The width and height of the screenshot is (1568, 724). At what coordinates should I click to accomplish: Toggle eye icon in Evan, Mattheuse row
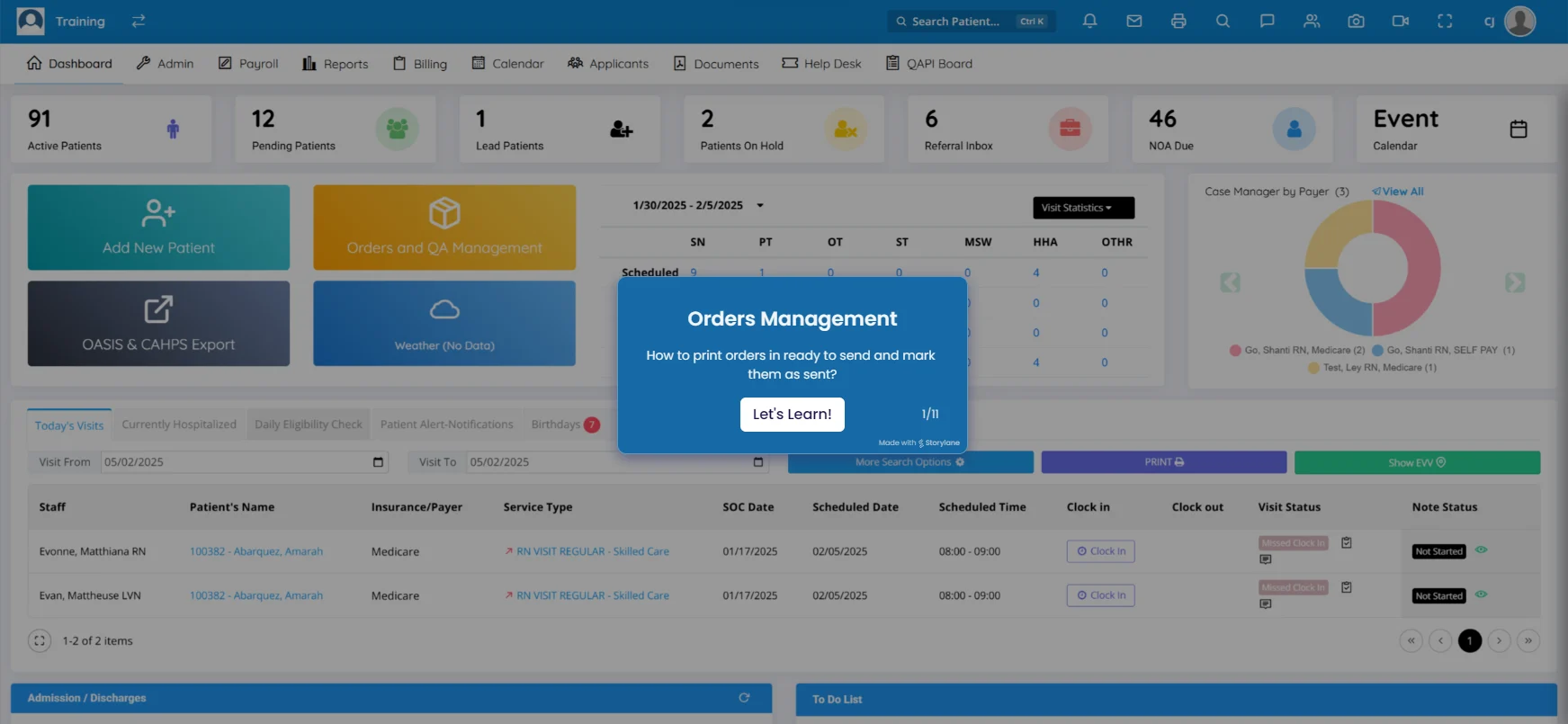(x=1481, y=594)
